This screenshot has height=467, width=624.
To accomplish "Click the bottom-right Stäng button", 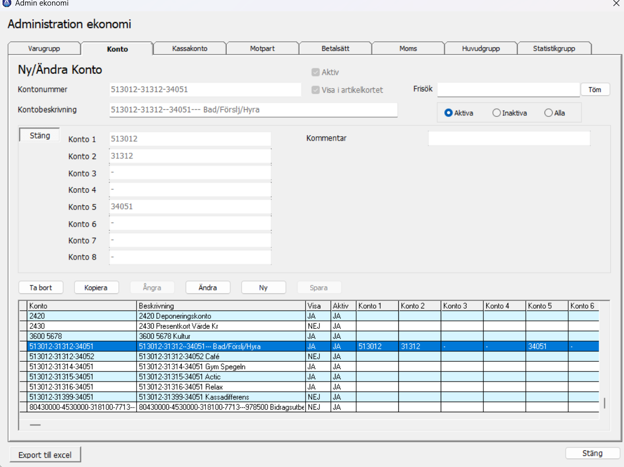I will pos(592,453).
